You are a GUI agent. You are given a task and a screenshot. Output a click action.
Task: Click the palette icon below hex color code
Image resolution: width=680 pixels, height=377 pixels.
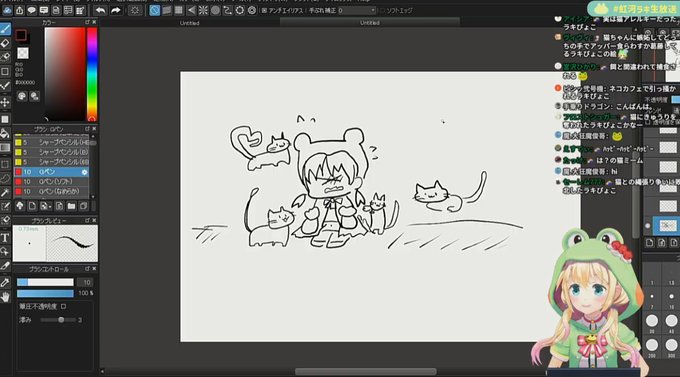[22, 96]
